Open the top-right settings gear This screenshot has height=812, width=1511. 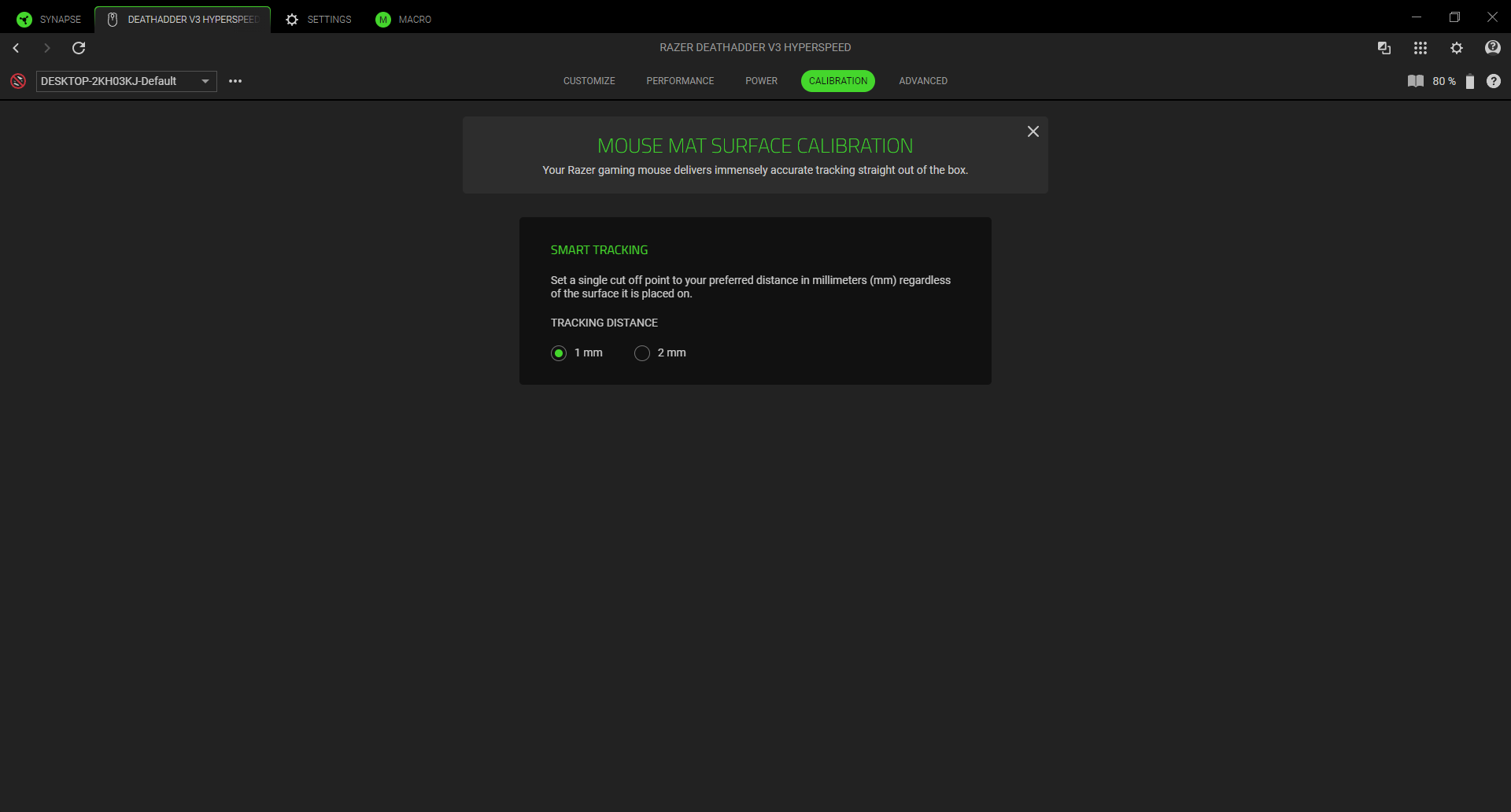coord(1457,48)
